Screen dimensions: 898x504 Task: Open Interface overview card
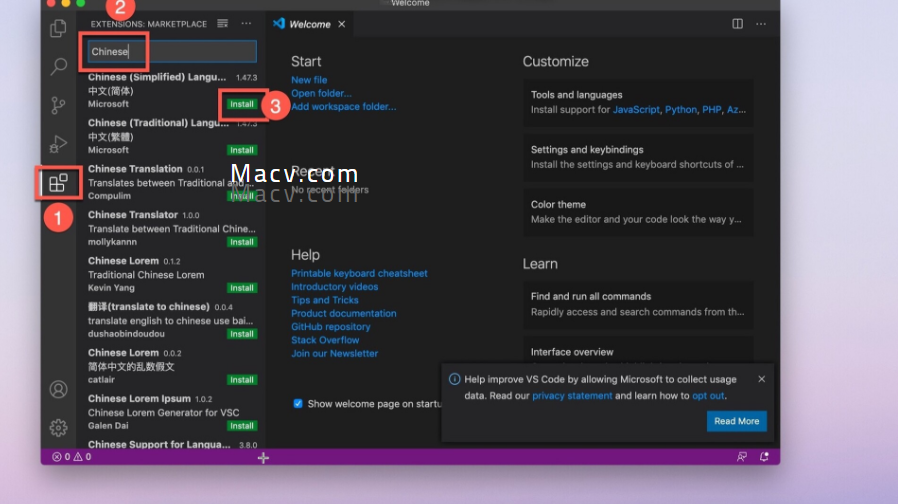tap(638, 350)
